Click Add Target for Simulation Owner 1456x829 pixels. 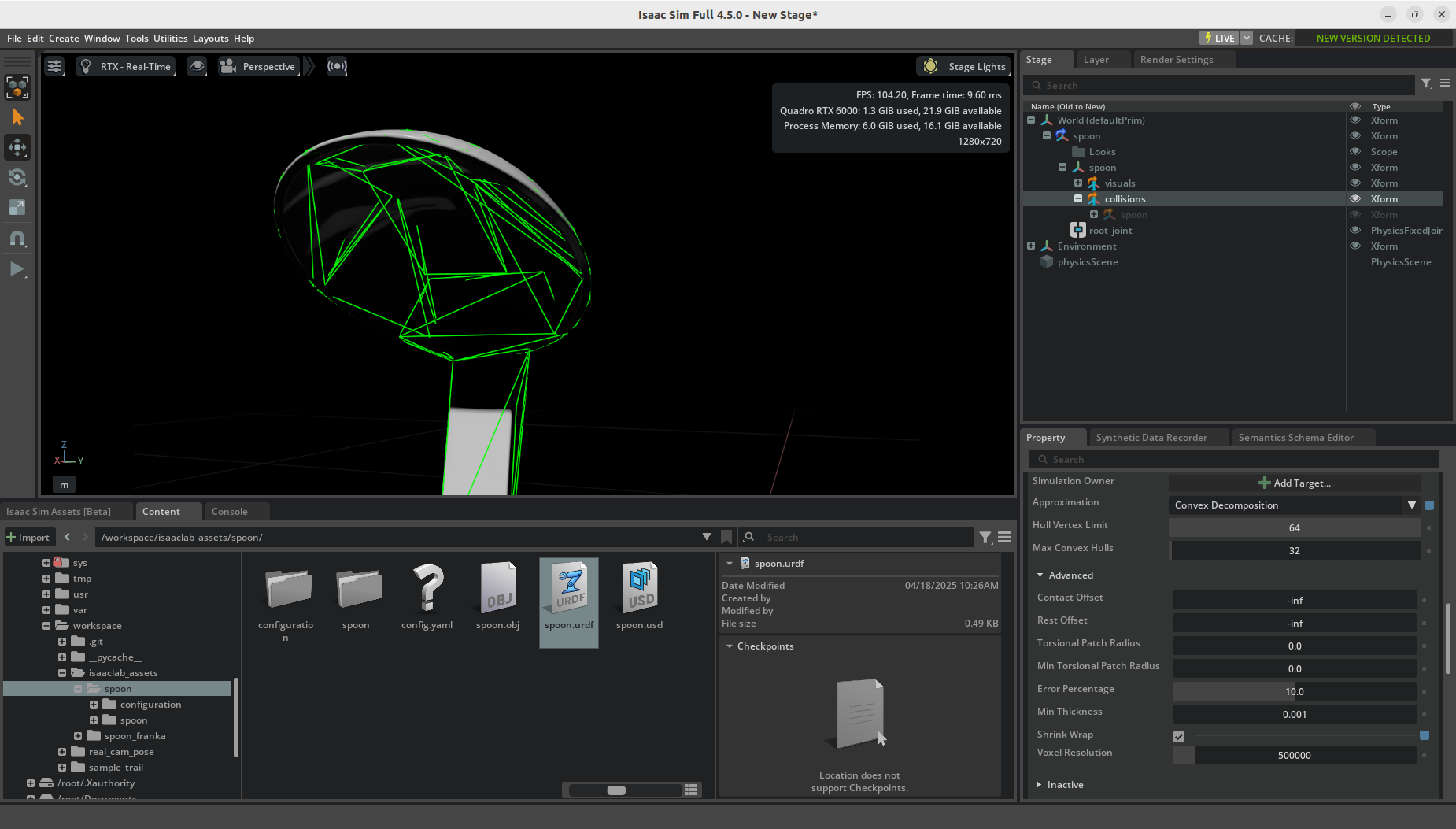coord(1295,483)
